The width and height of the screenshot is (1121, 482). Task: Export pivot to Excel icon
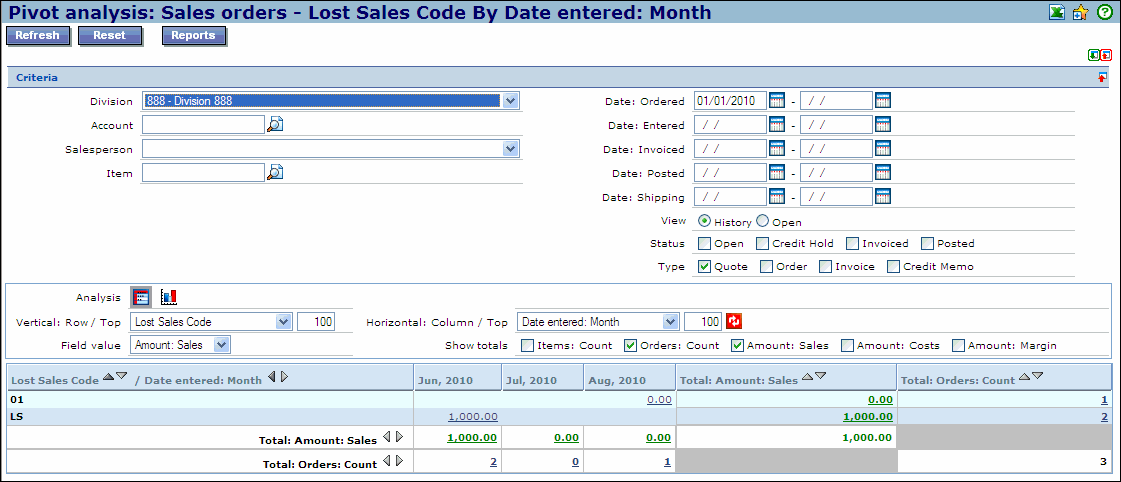[x=1056, y=13]
